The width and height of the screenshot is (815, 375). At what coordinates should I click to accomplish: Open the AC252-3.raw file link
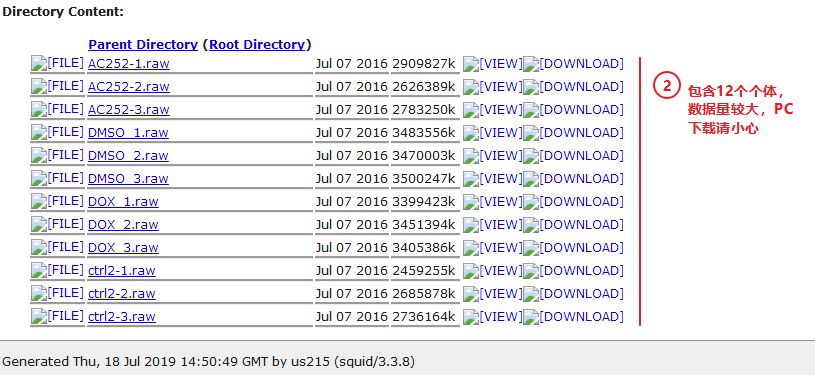128,110
